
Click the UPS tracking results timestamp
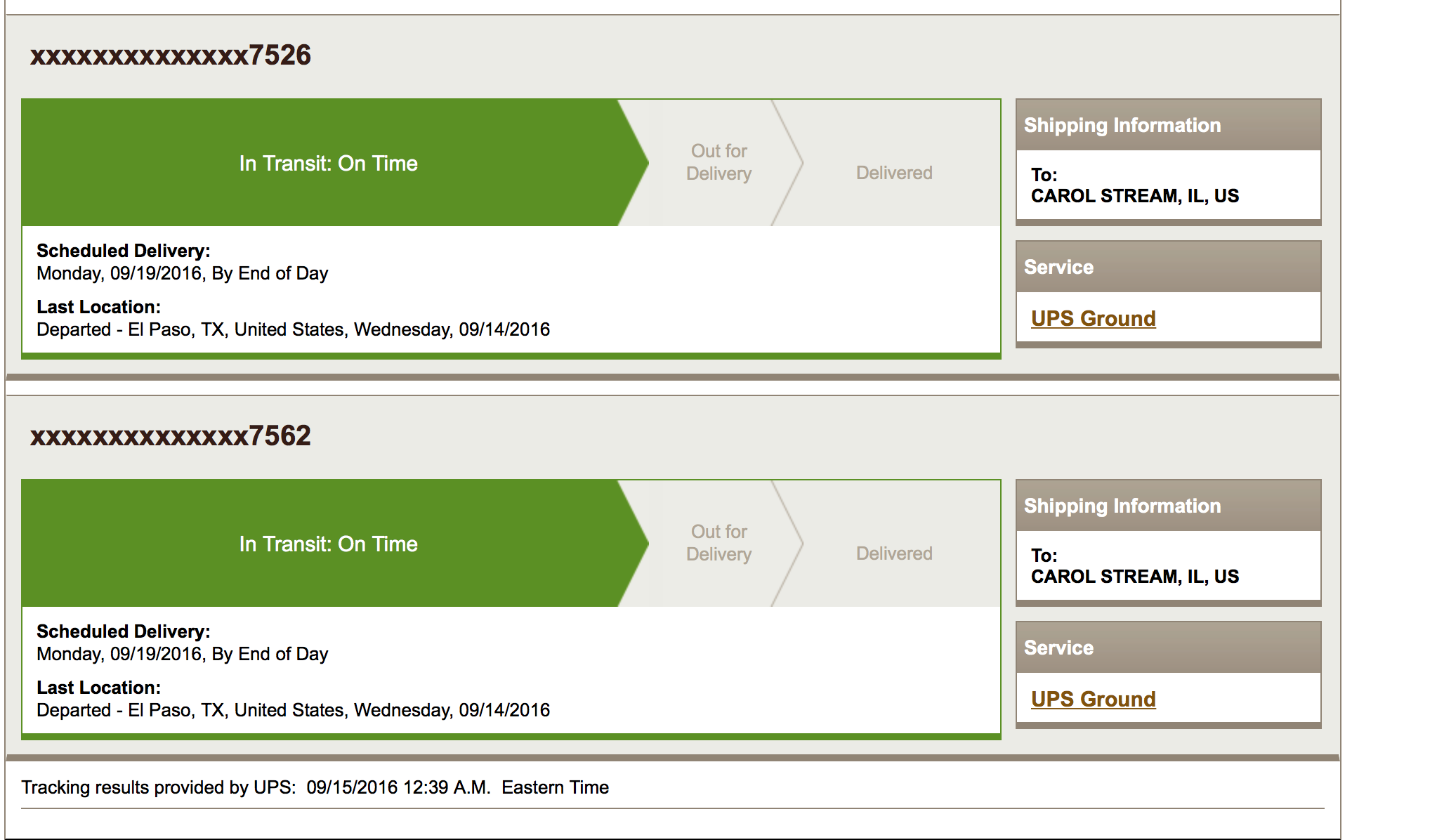[398, 787]
